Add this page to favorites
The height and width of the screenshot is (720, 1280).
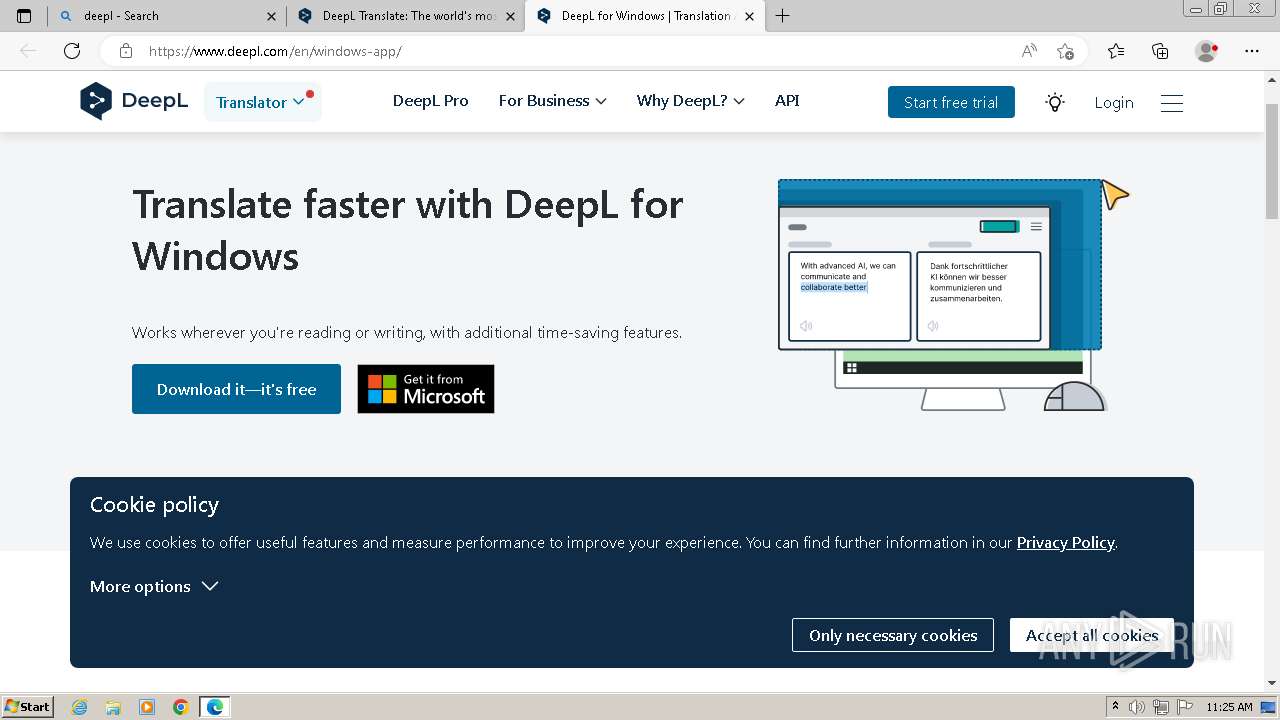click(1065, 51)
